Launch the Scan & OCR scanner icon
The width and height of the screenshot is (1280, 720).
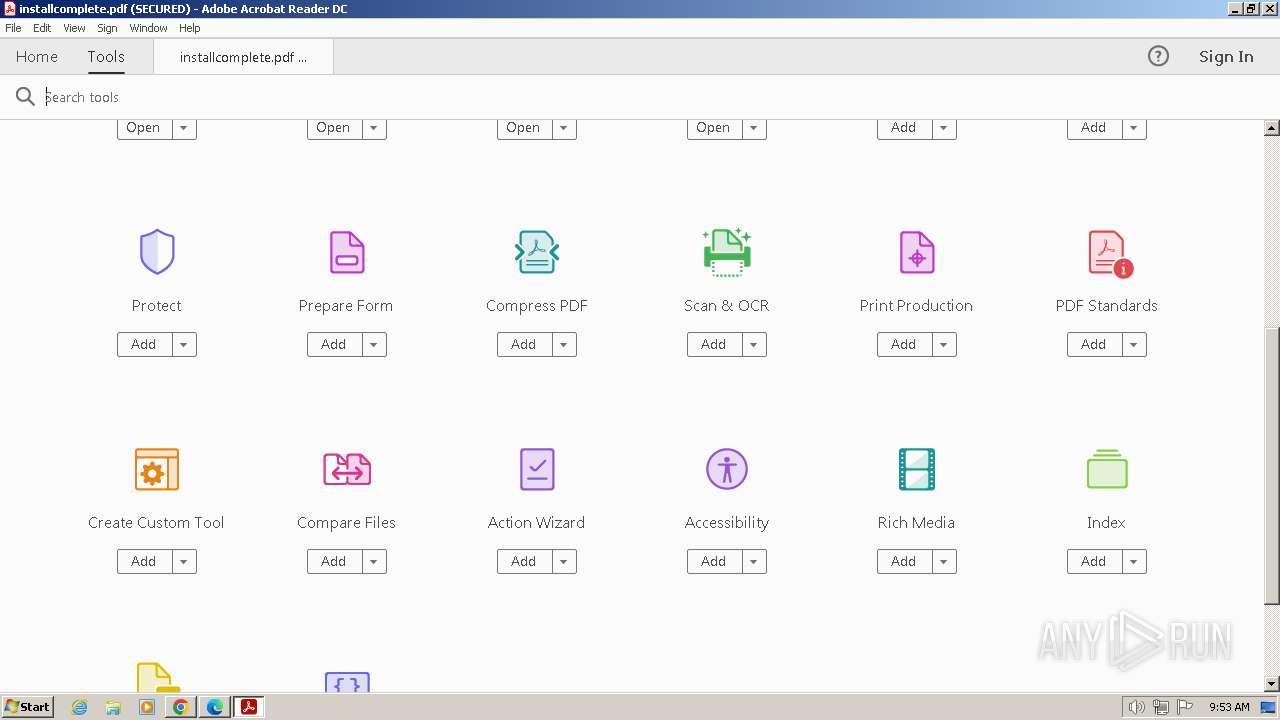(727, 252)
